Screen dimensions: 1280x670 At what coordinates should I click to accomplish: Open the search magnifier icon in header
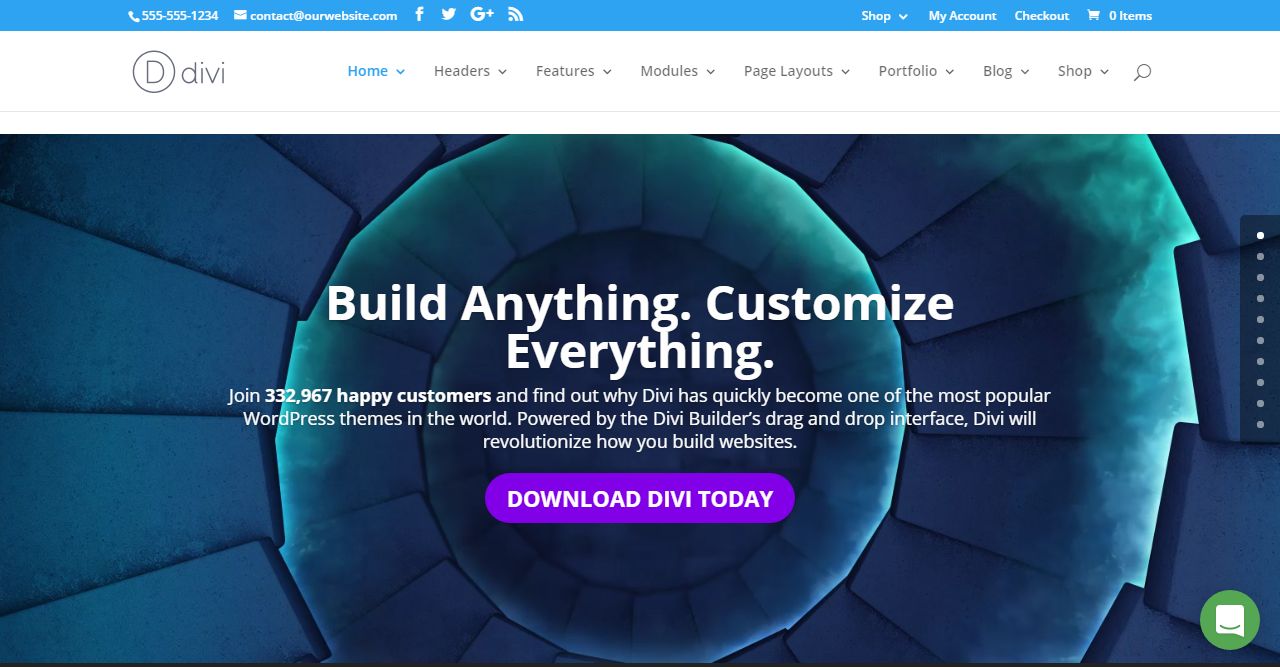[x=1142, y=72]
